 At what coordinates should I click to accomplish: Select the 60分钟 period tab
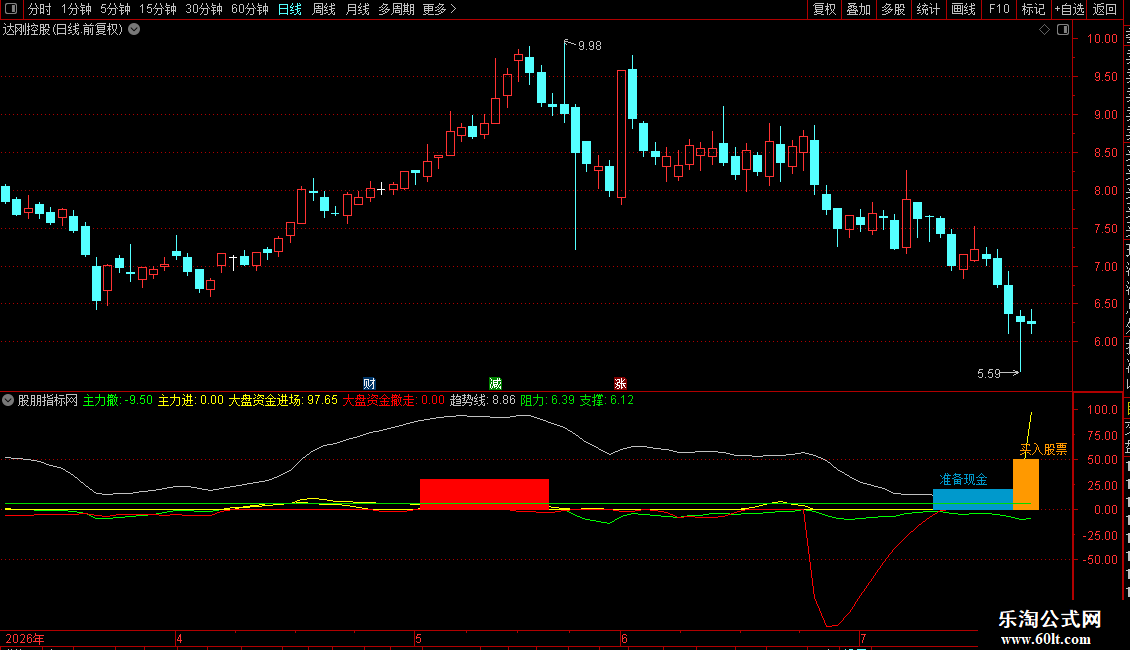250,9
